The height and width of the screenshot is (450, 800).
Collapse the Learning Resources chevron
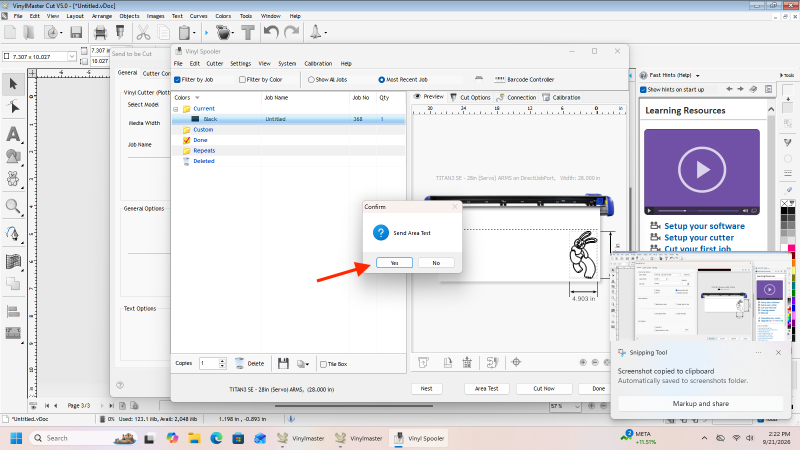[771, 110]
